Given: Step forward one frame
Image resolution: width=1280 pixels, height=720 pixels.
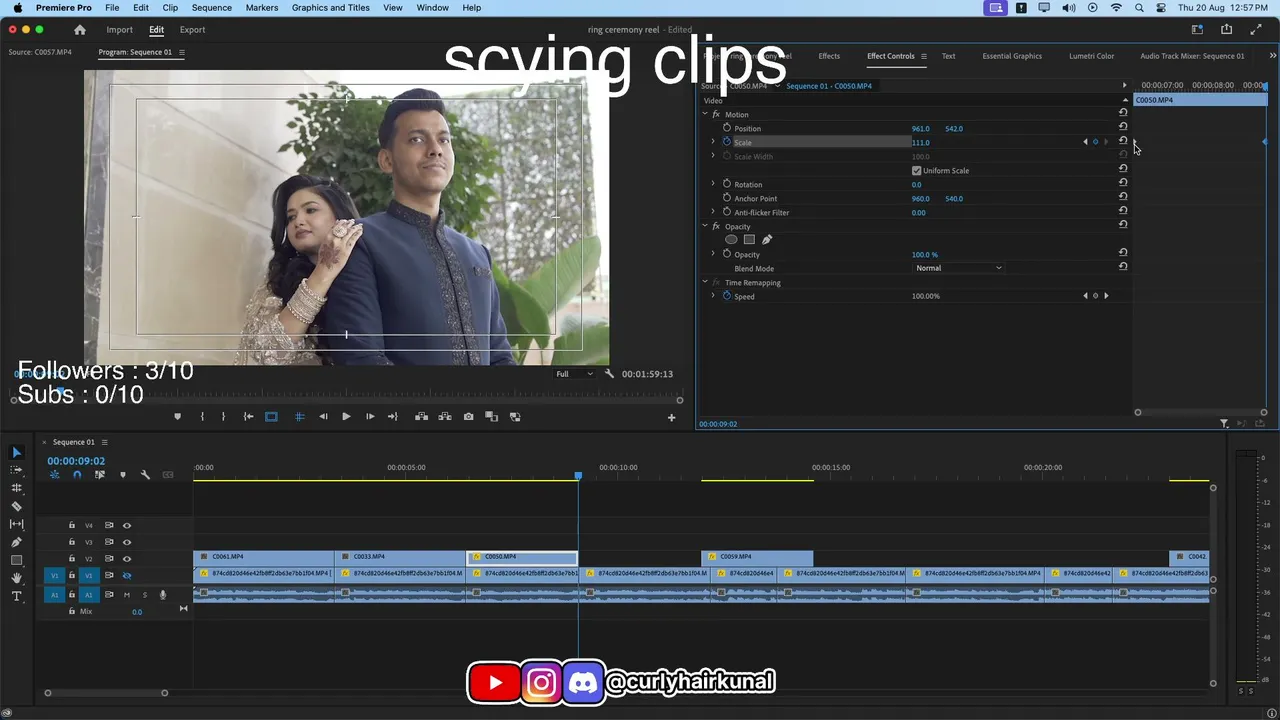Looking at the screenshot, I should point(369,417).
